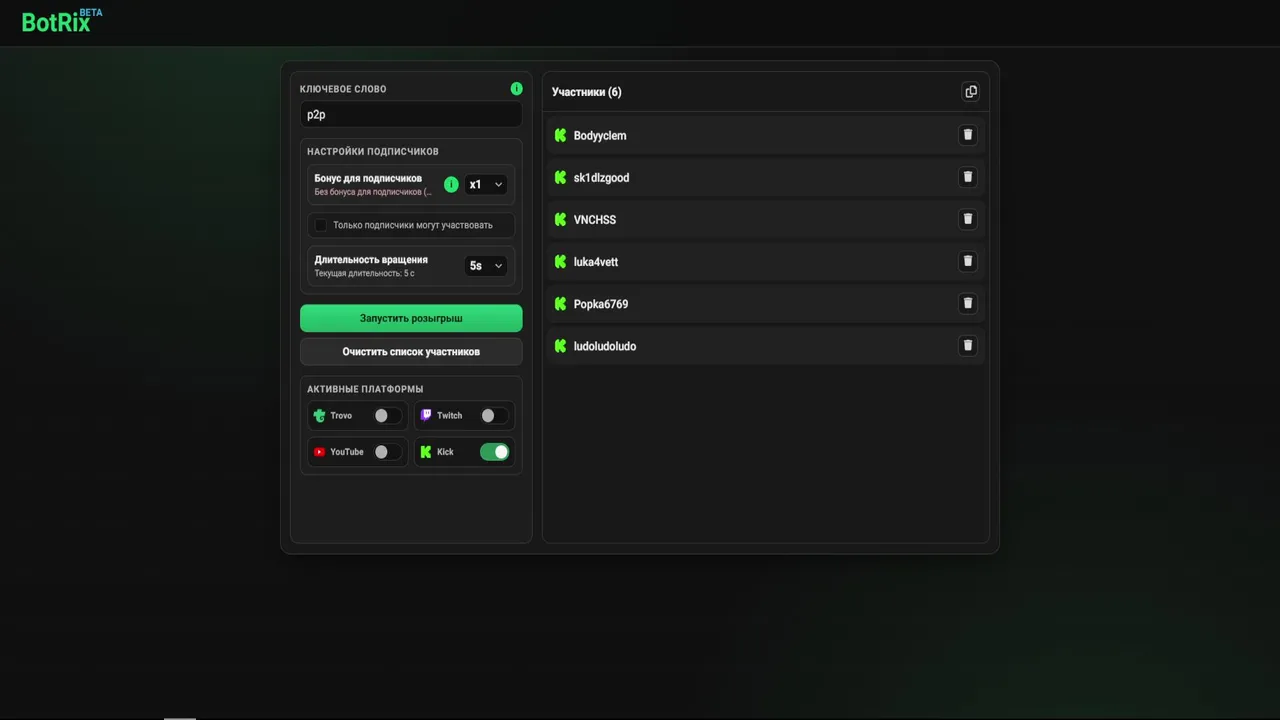Click the 'НАСТРОЙКИ ПОДПИСЧИКОВ' heading
This screenshot has height=720, width=1280.
pos(373,152)
